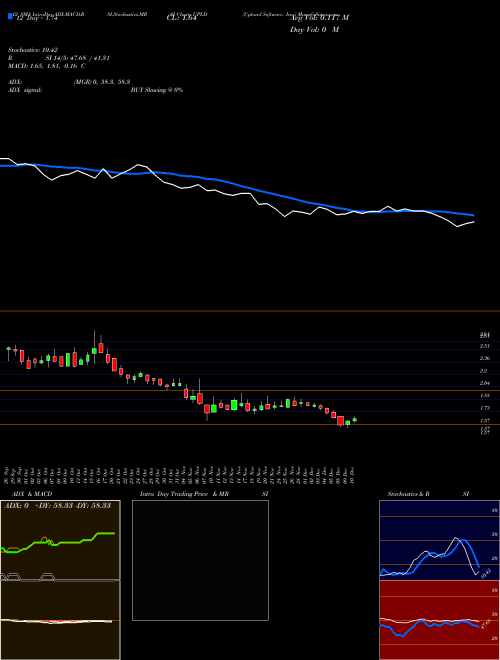Click the red RSI chart panel
Viewport: 500px width, 660px height.
coord(439,620)
